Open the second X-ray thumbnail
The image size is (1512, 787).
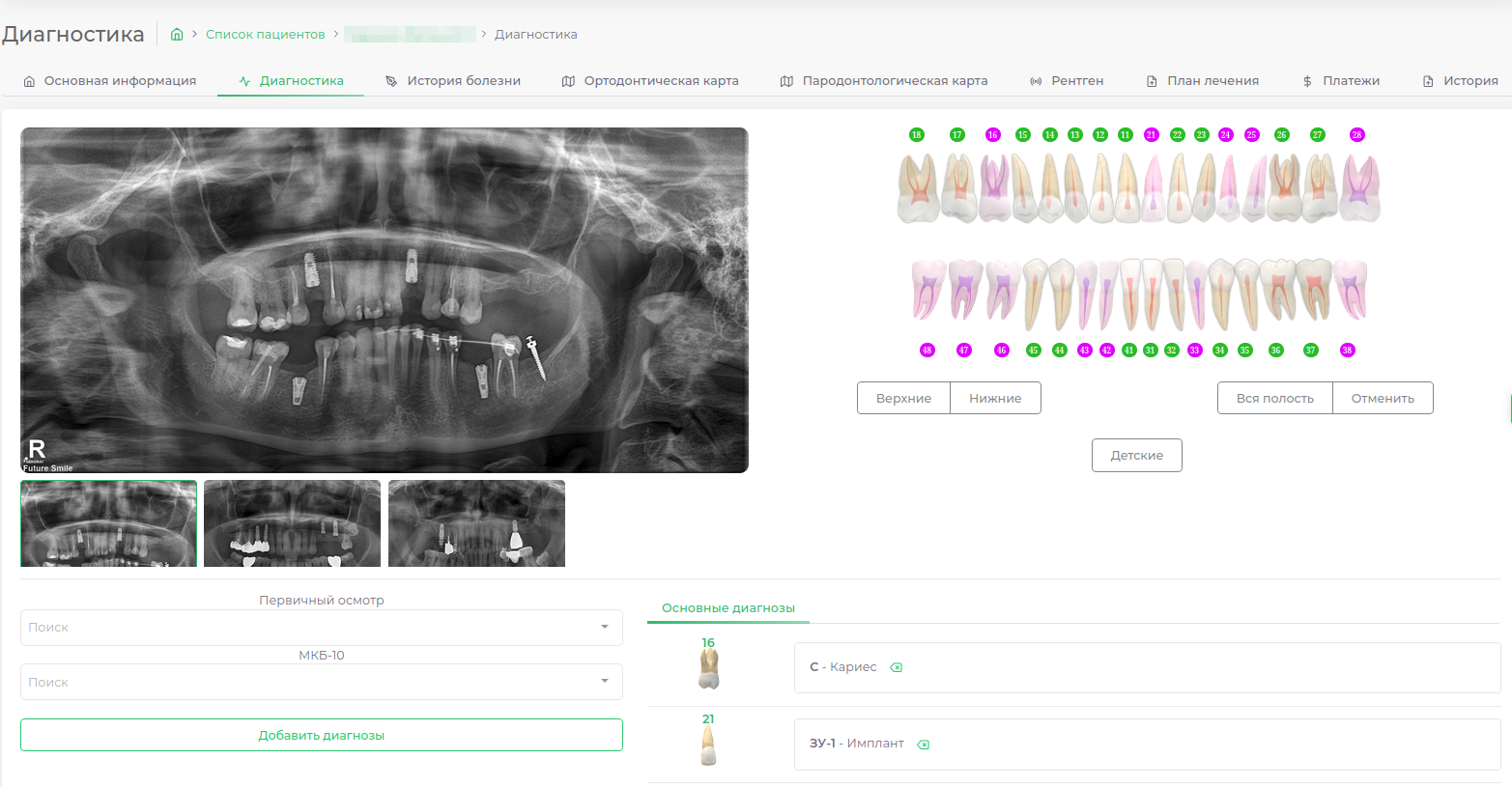pyautogui.click(x=292, y=523)
